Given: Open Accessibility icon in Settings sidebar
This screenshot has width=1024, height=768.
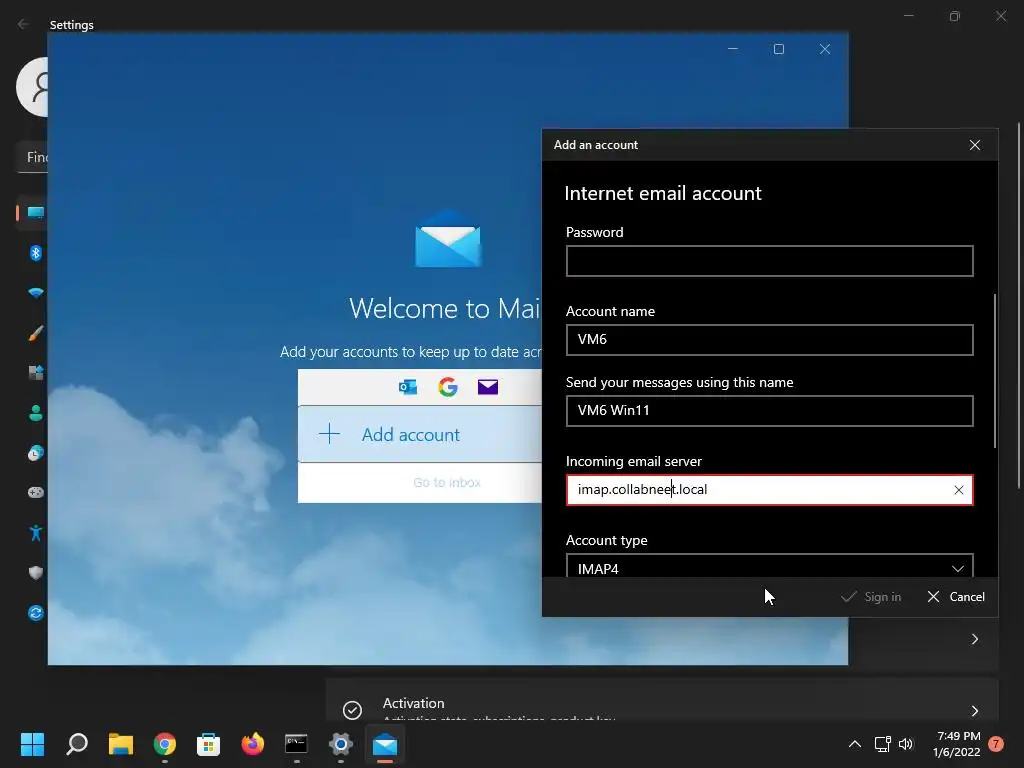Looking at the screenshot, I should point(35,533).
